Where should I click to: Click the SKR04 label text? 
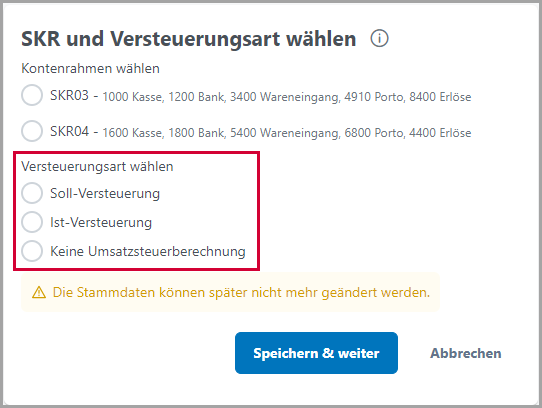tap(69, 131)
